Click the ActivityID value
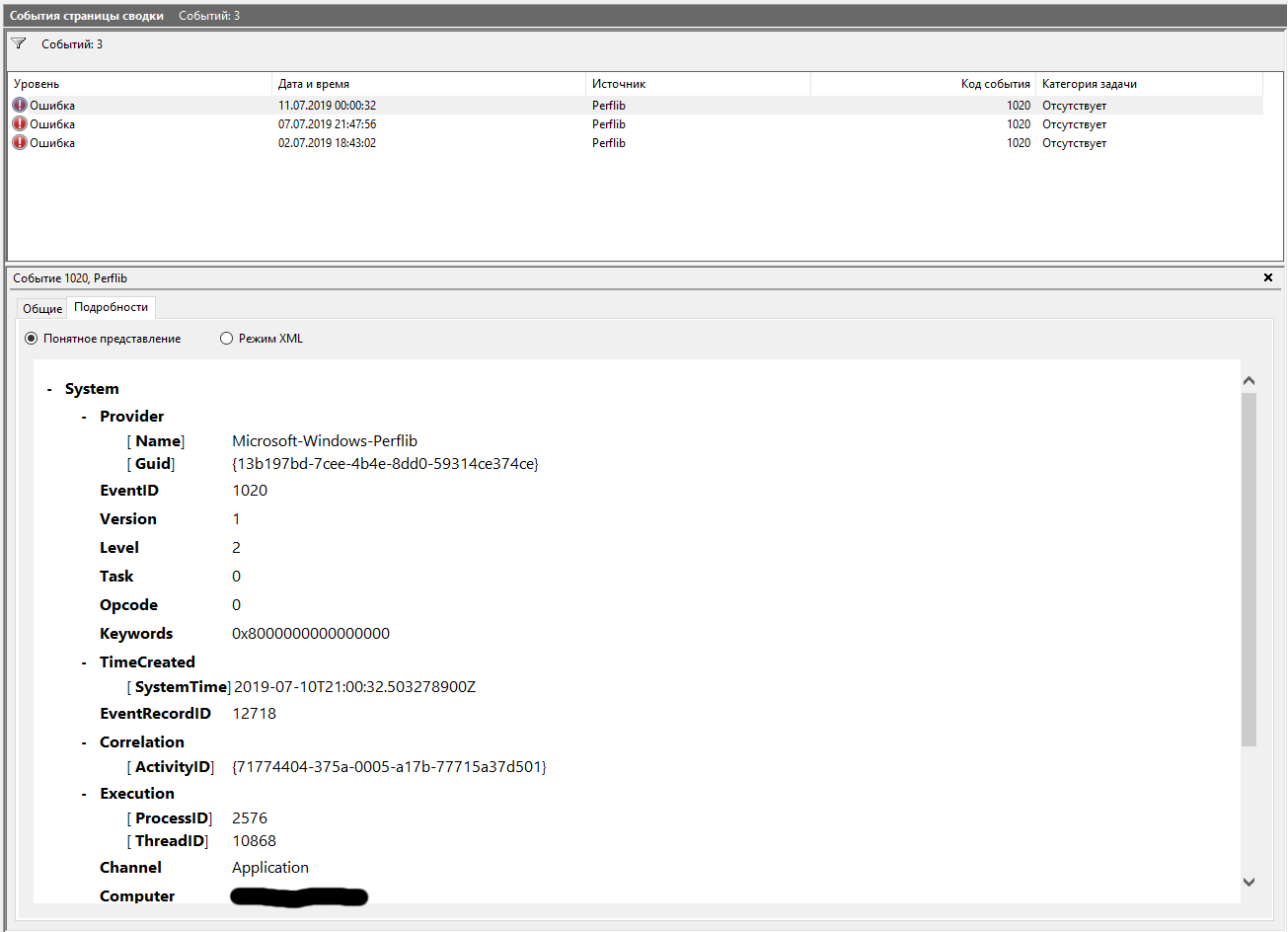1288x932 pixels. (x=389, y=767)
